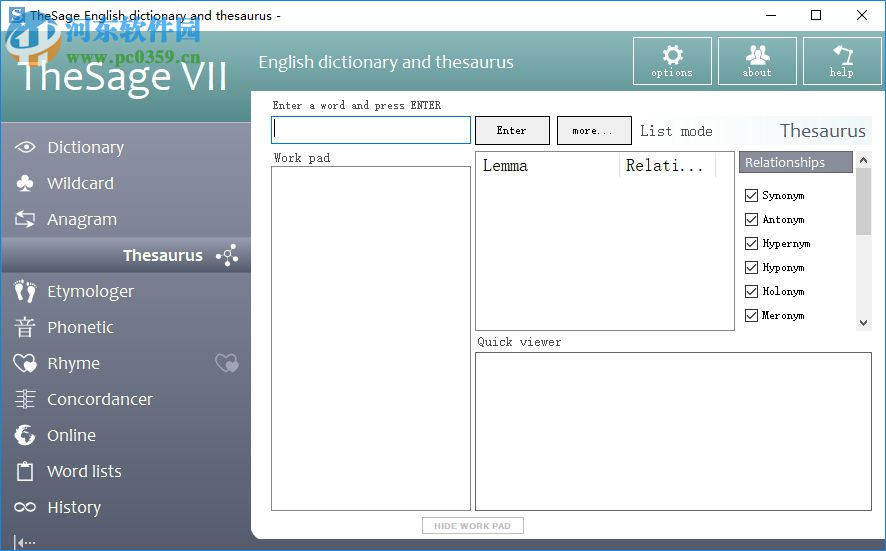The height and width of the screenshot is (551, 886).
Task: Collapse the sidebar with the arrow icon
Action: pyautogui.click(x=24, y=543)
